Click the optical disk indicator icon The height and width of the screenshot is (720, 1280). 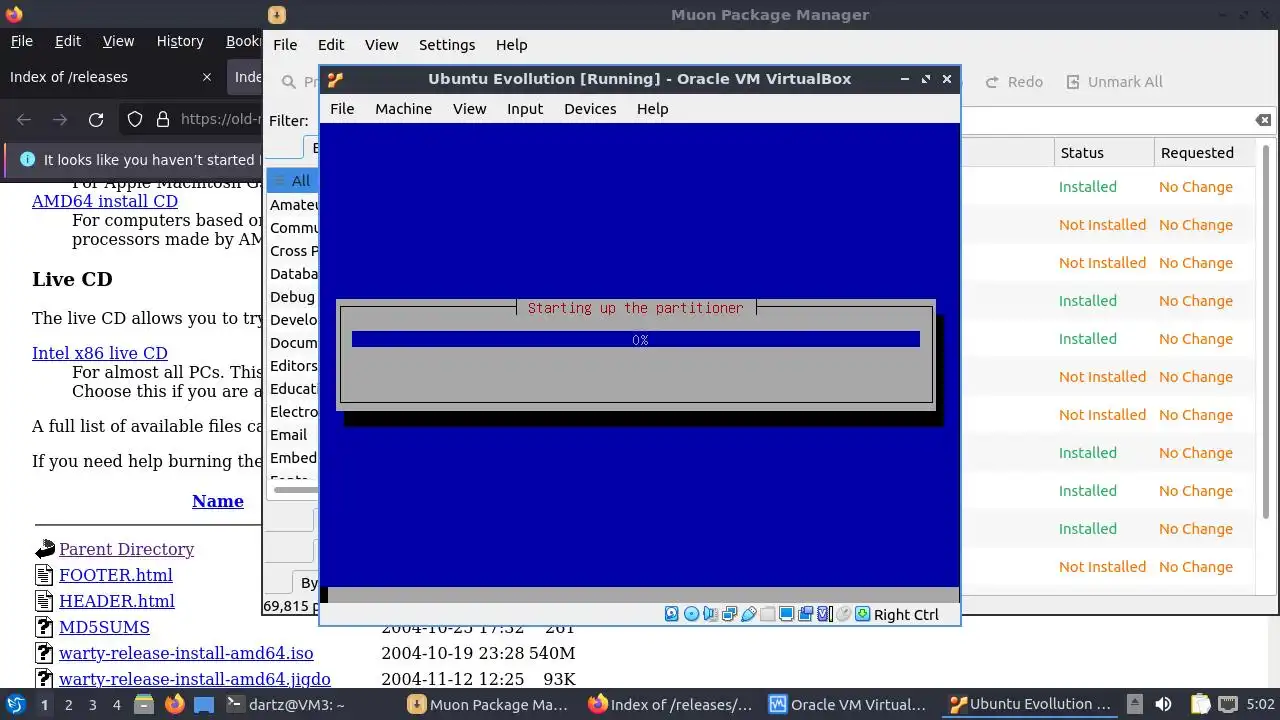pos(691,614)
